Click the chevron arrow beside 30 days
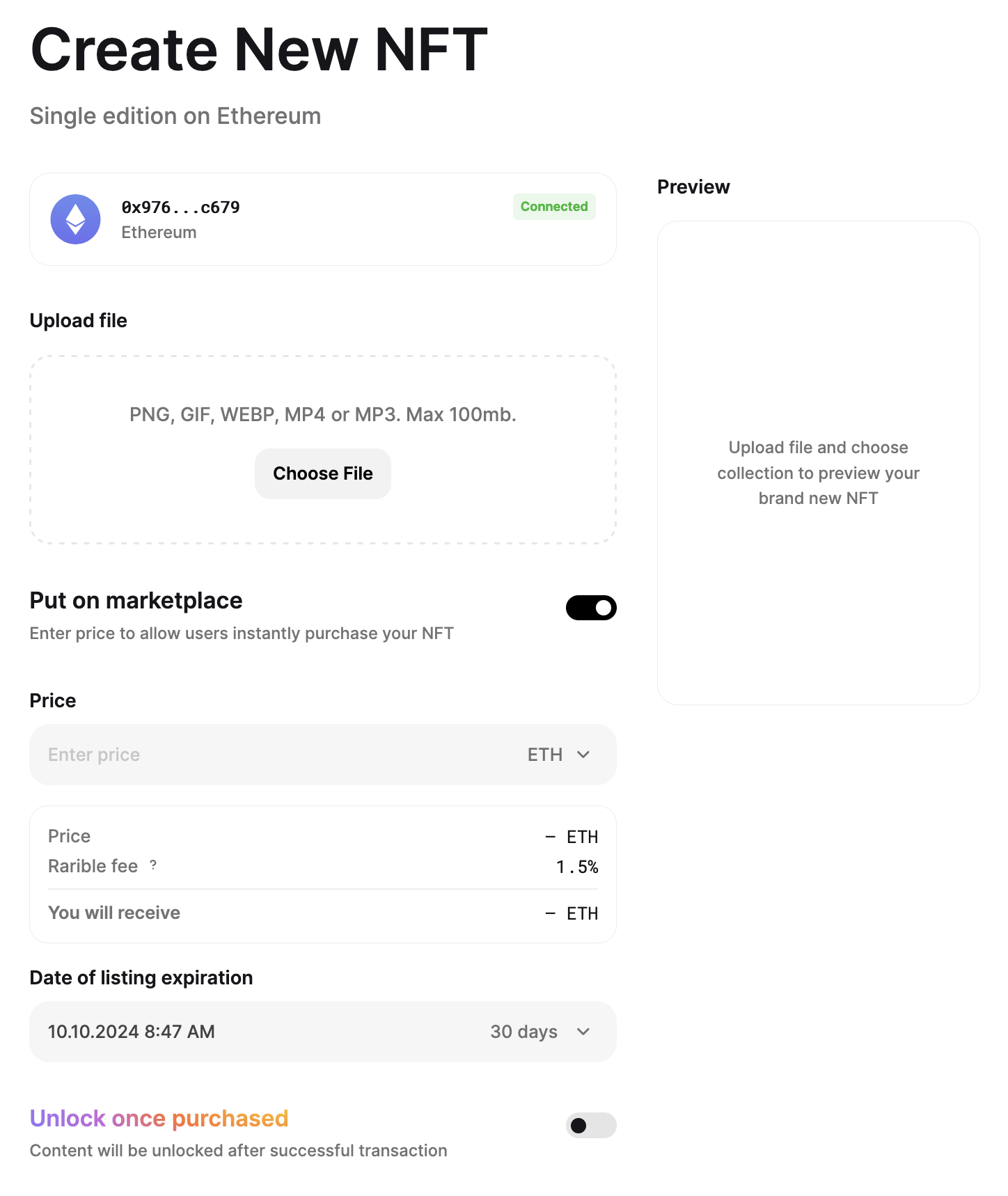This screenshot has width=1008, height=1196. (583, 1032)
